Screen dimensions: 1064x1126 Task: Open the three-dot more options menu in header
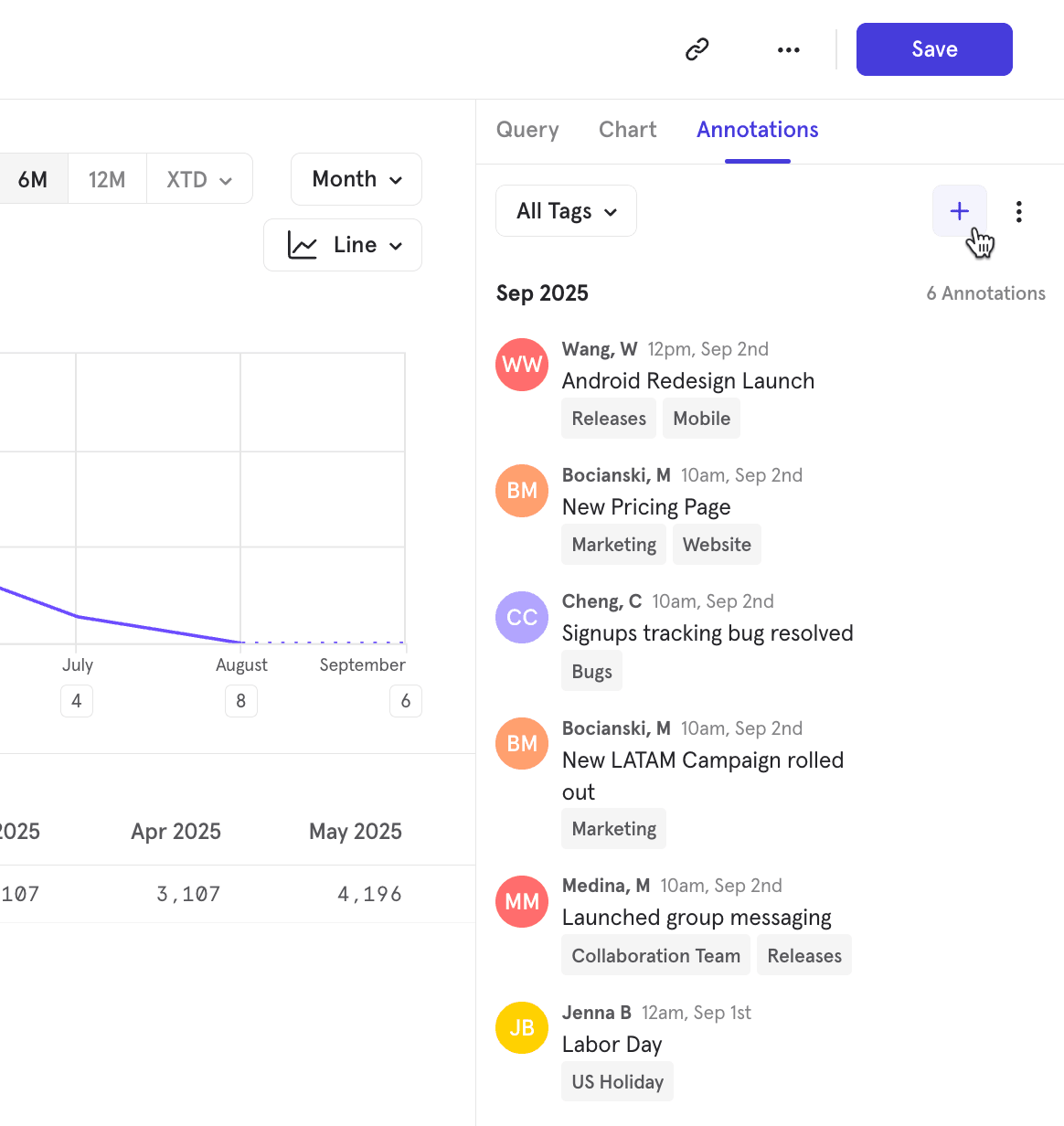pos(788,49)
